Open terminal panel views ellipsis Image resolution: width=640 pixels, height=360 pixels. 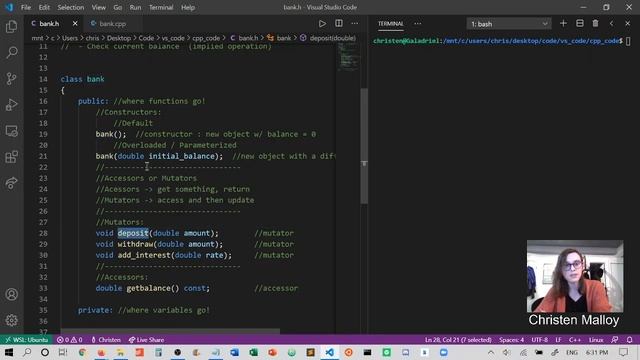418,24
